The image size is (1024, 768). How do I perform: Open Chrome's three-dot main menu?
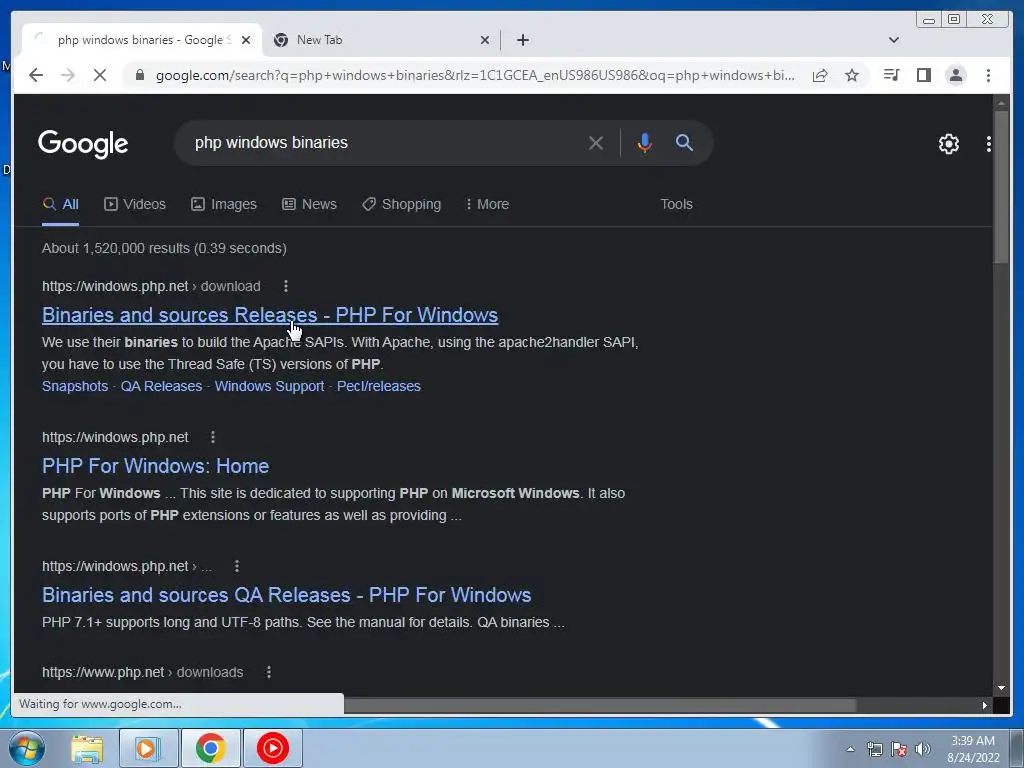[x=988, y=75]
